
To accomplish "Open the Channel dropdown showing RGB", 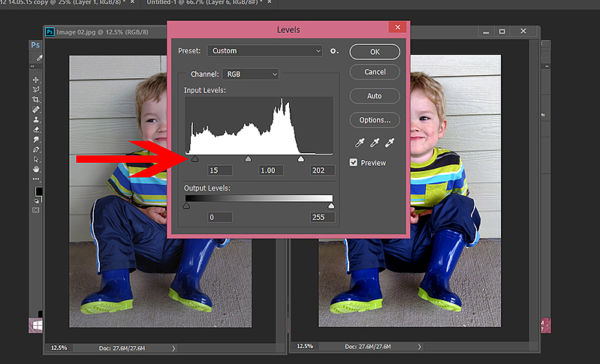I will coord(251,74).
